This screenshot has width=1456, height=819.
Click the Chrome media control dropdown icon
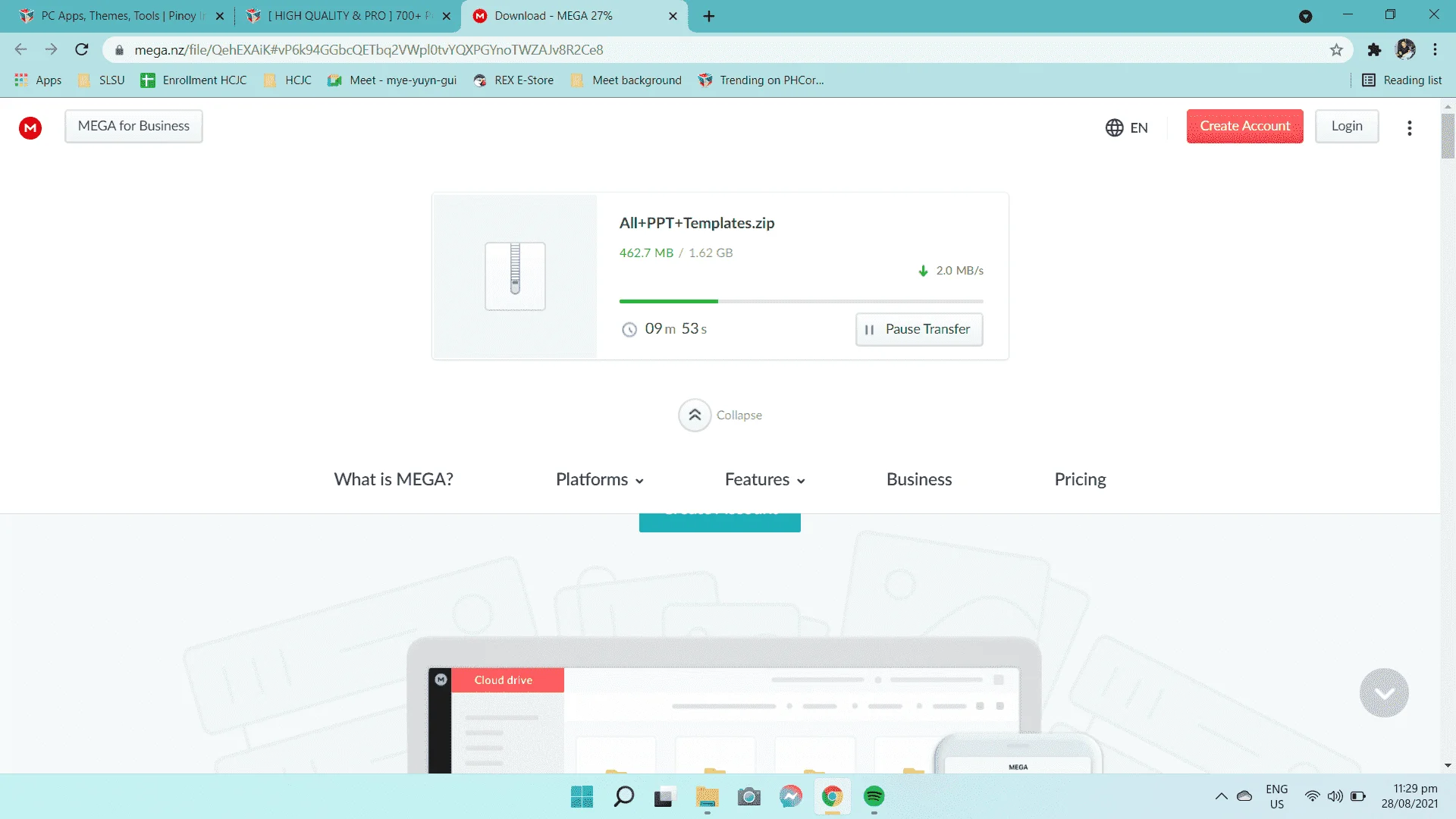[x=1305, y=16]
